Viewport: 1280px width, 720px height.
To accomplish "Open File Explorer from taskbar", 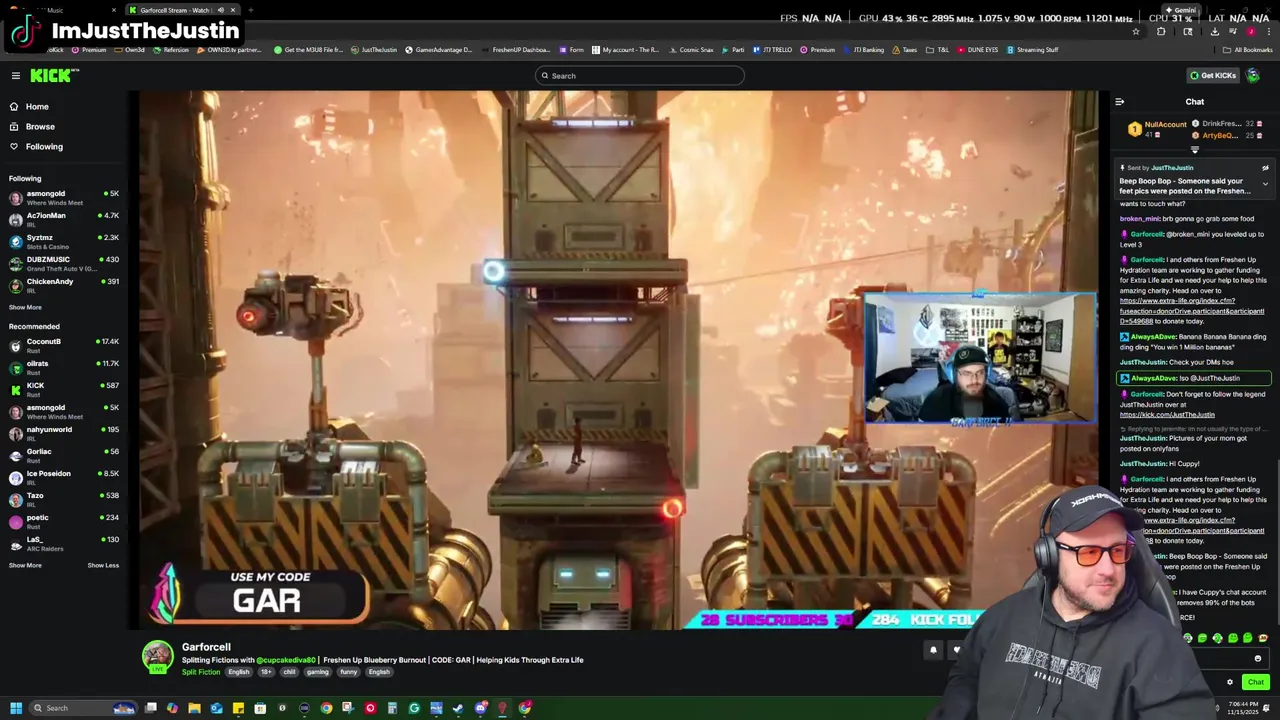I will [194, 708].
